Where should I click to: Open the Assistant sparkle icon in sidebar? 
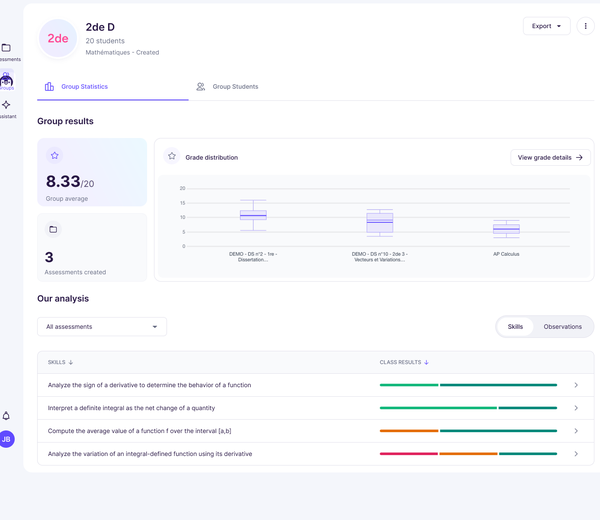6,105
